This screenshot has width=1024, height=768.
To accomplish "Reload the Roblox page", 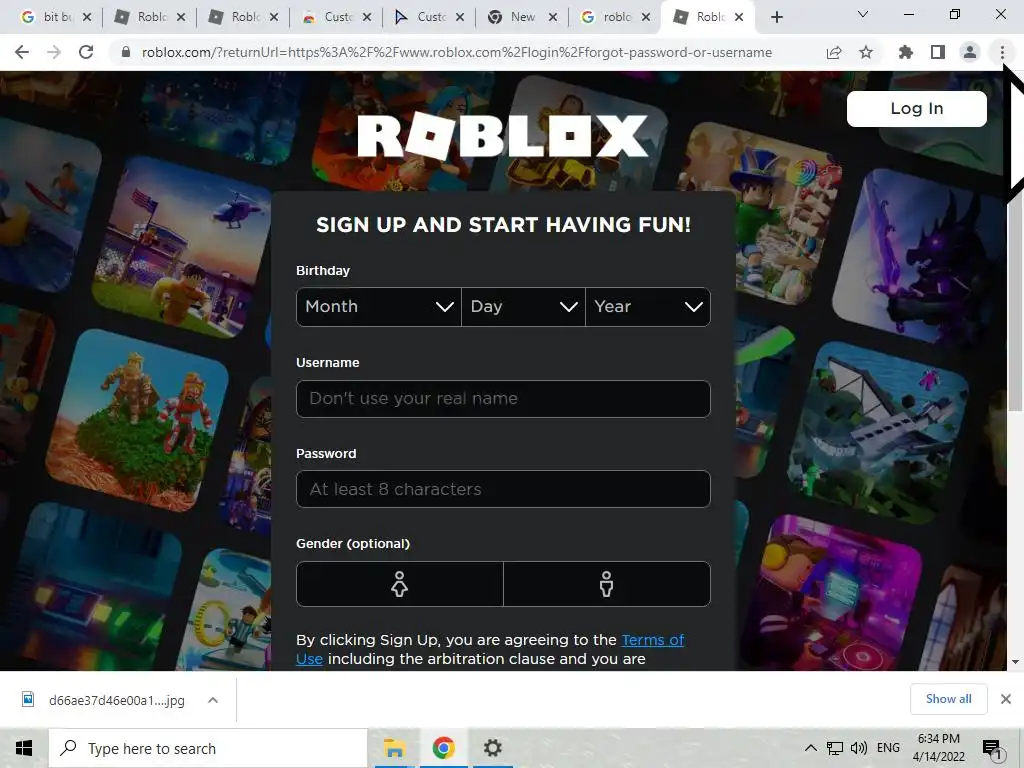I will (86, 52).
